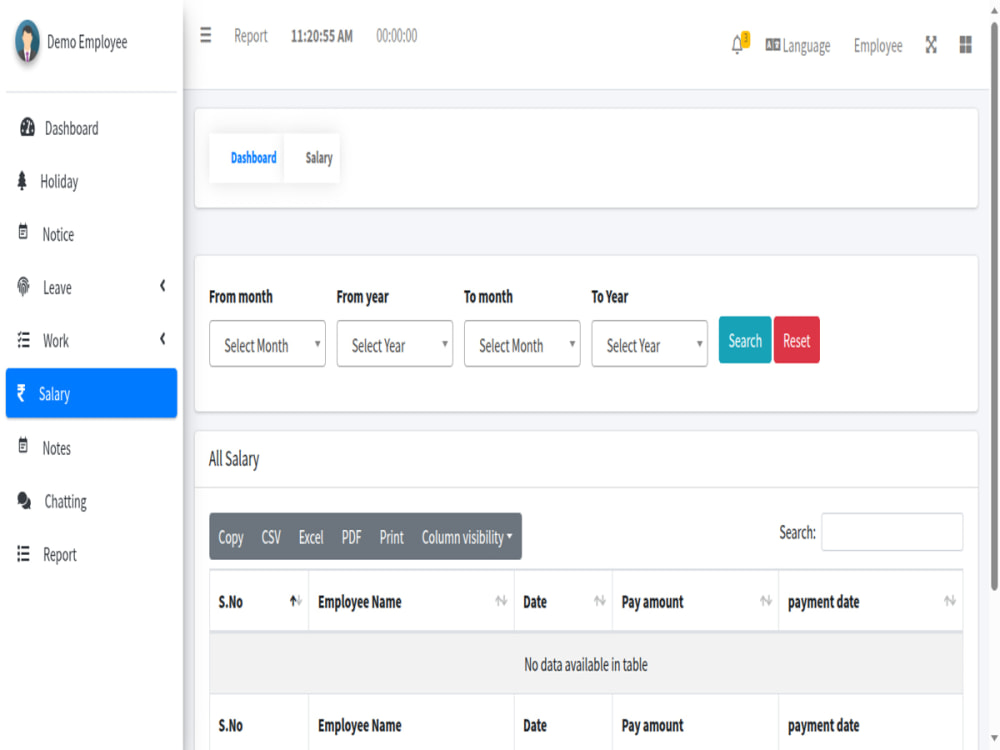The width and height of the screenshot is (1000, 750).
Task: Click the Chatting speech bubbles icon
Action: point(24,501)
